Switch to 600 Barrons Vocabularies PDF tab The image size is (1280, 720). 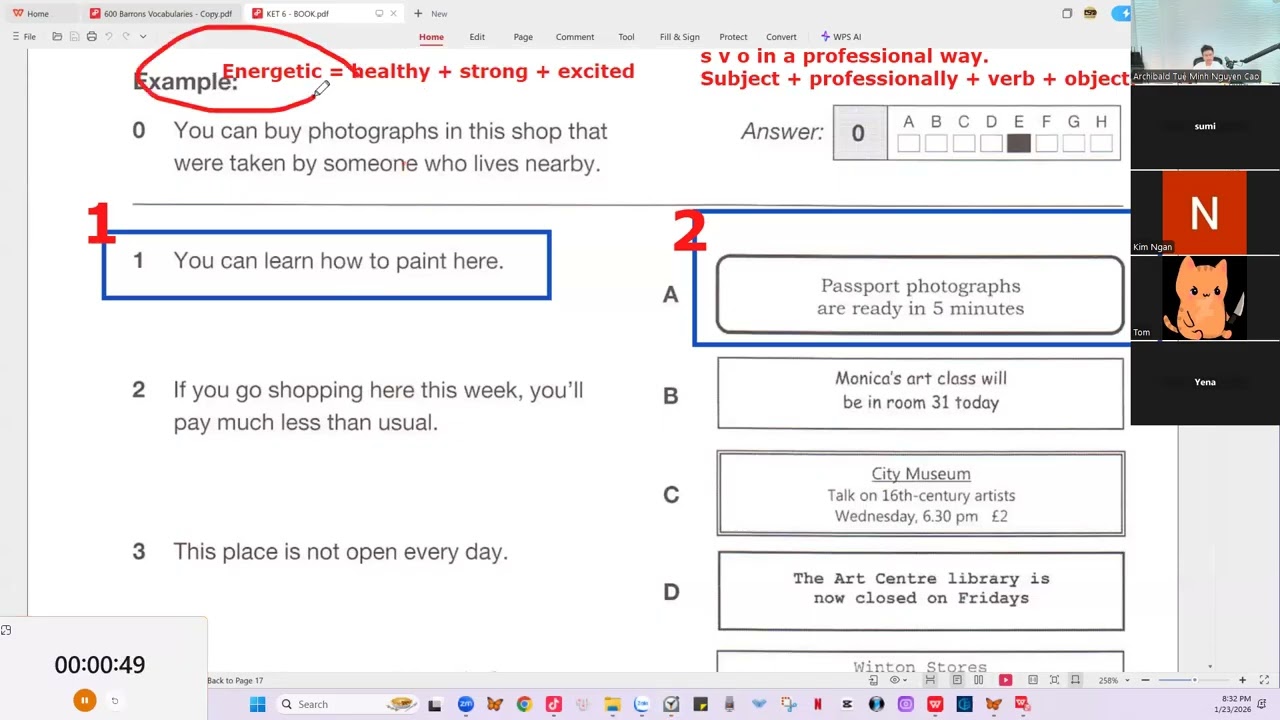[161, 13]
